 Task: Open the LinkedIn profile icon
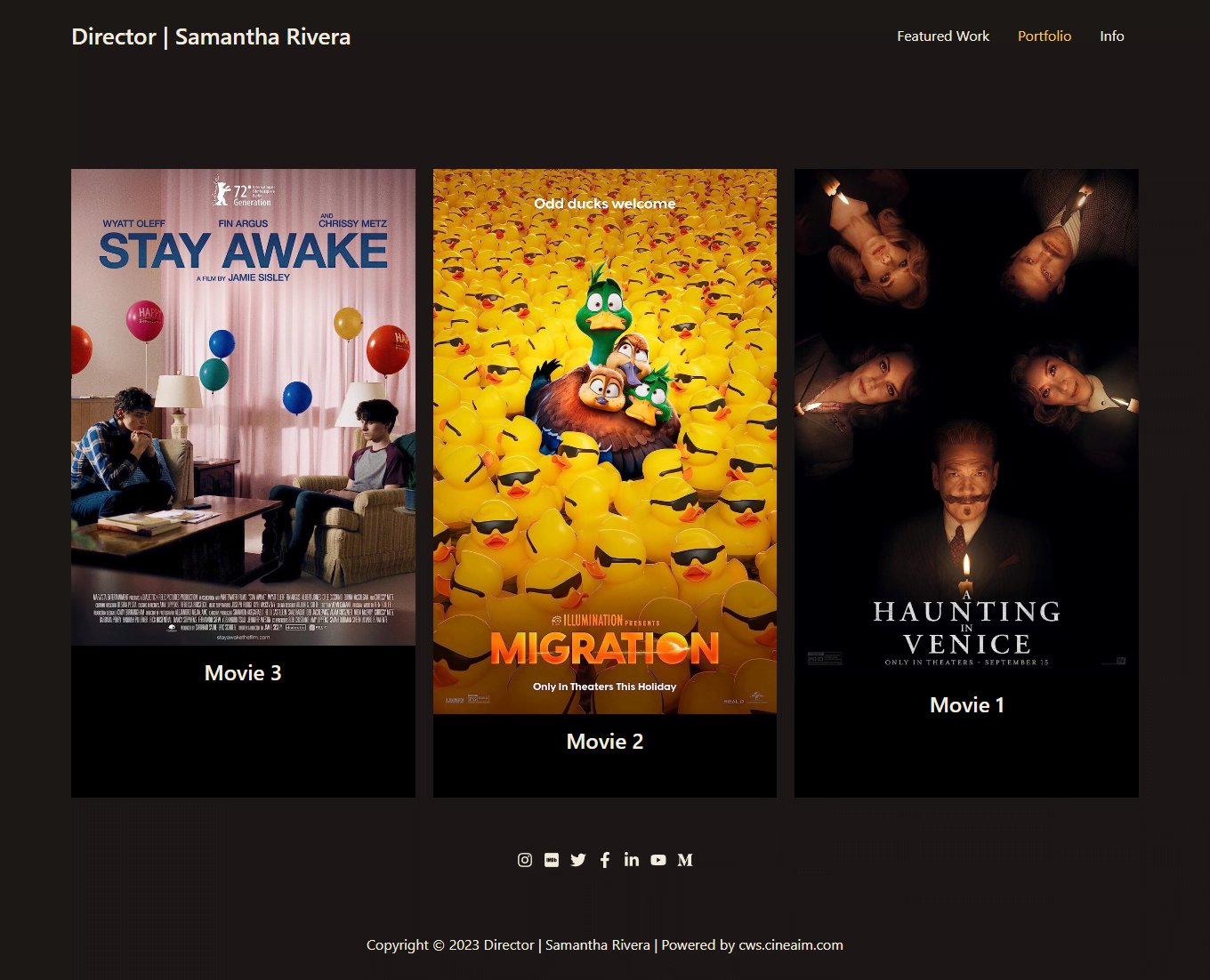pyautogui.click(x=632, y=860)
